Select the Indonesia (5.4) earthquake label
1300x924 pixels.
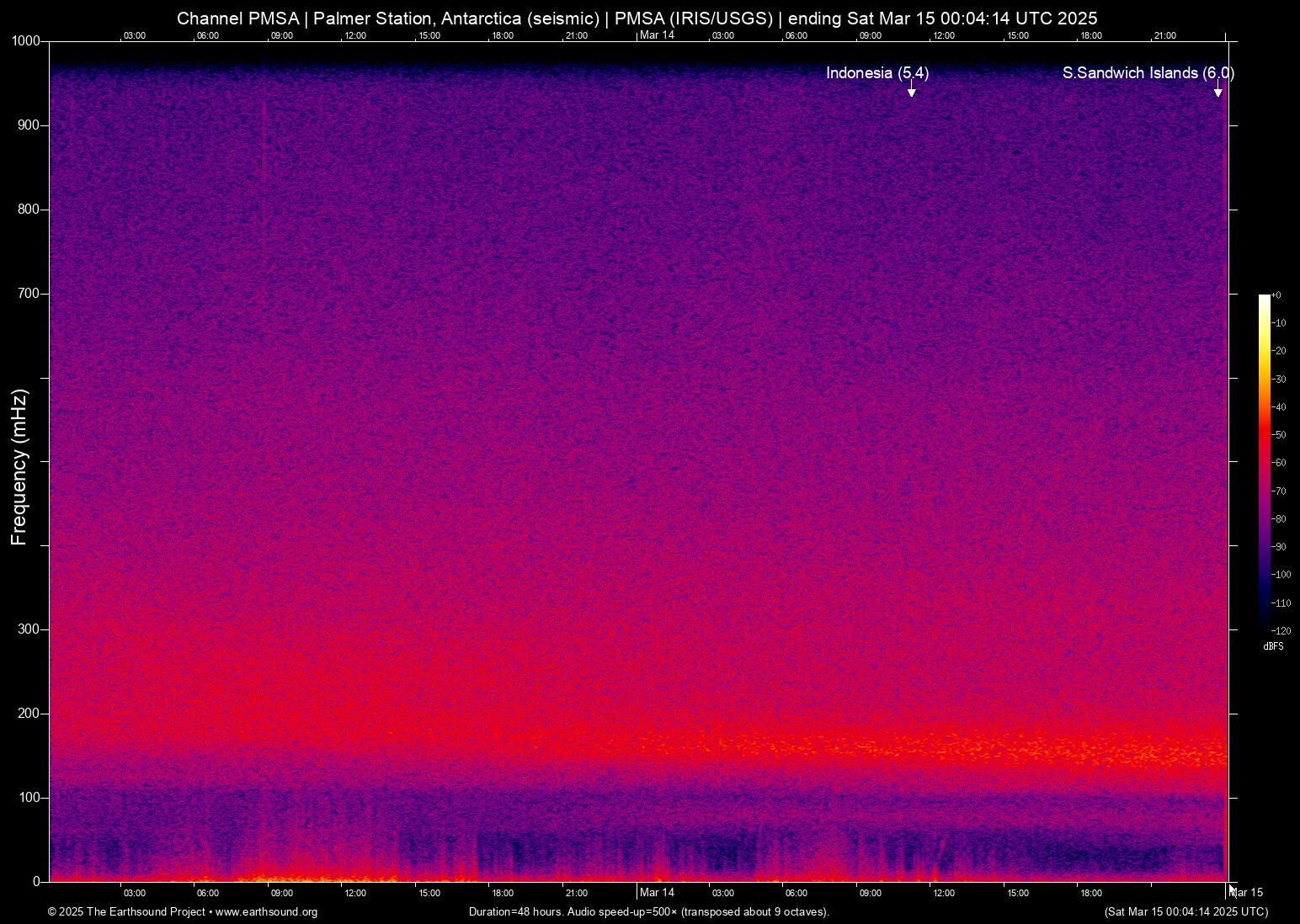point(876,73)
